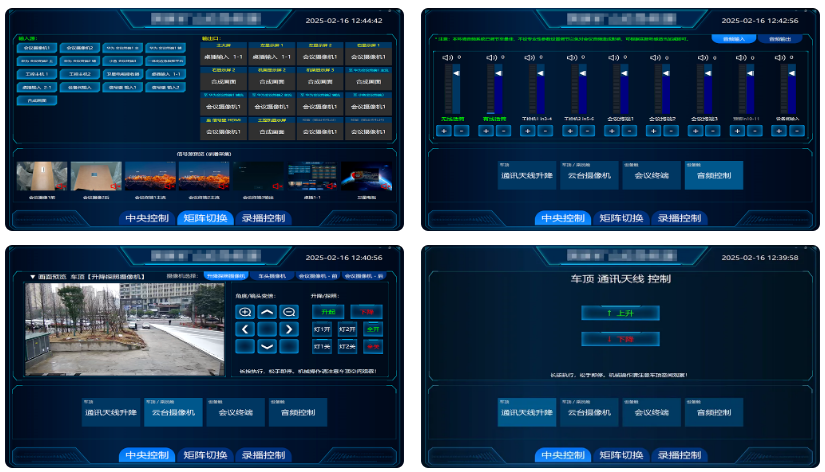Click the zoom-out magnifier in camera lens controls
Viewport: 825px width, 472px height.
tap(290, 312)
